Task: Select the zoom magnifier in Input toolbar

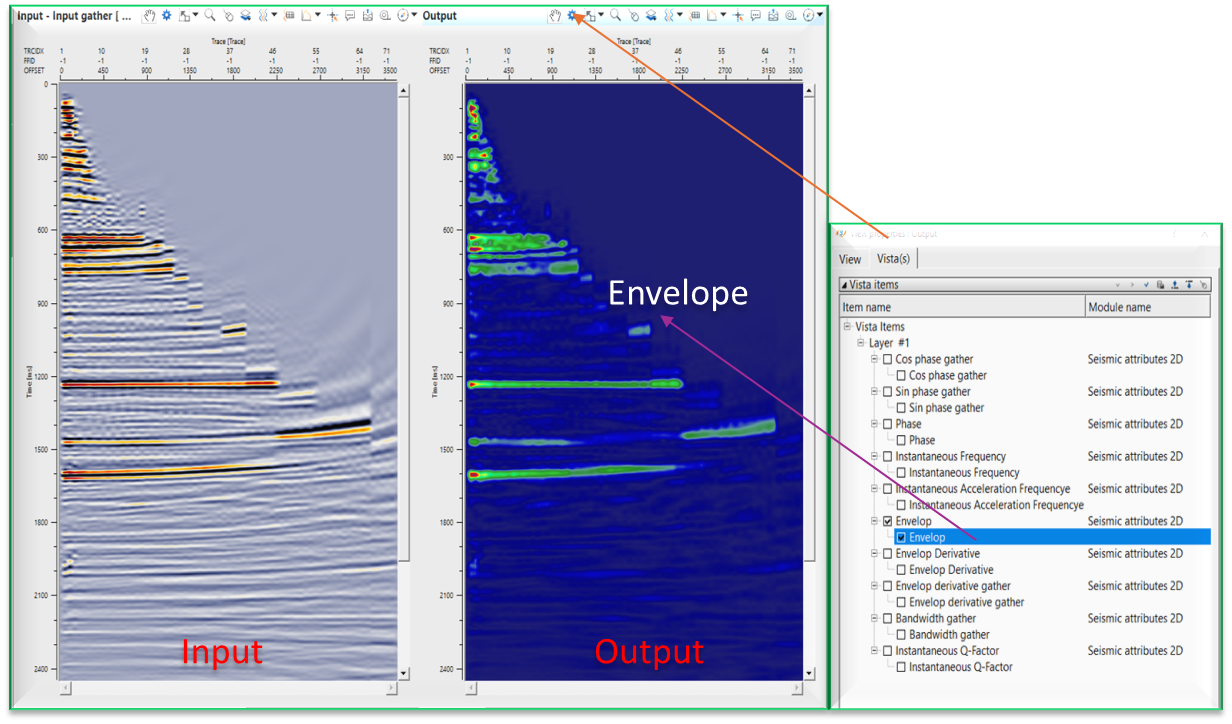Action: 210,16
